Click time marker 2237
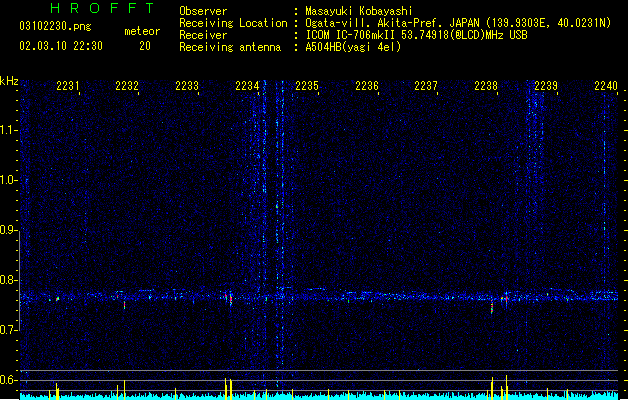 [x=426, y=86]
